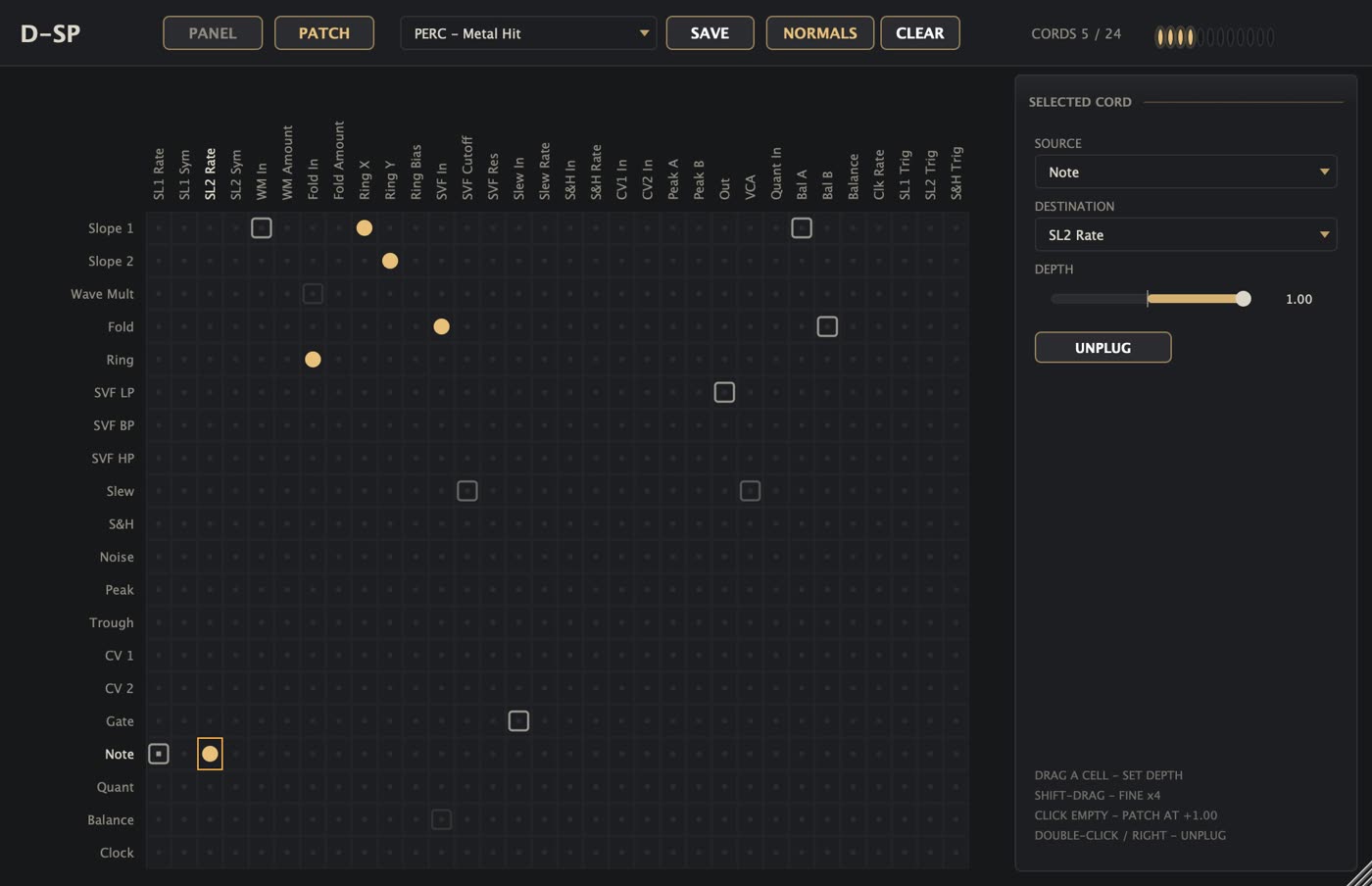Select the Slope 1 to Ring X cord

pyautogui.click(x=365, y=228)
